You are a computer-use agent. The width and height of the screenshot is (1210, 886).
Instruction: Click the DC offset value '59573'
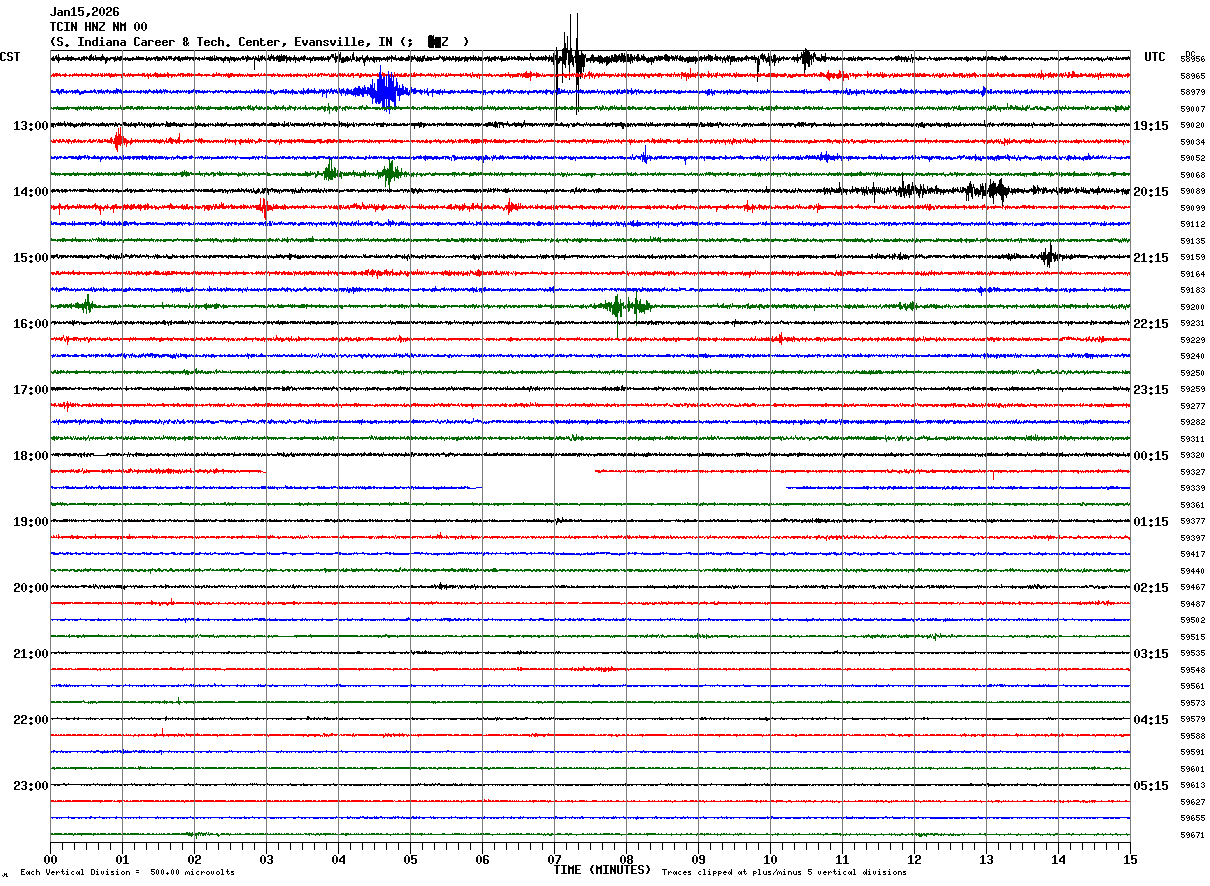[x=1192, y=703]
